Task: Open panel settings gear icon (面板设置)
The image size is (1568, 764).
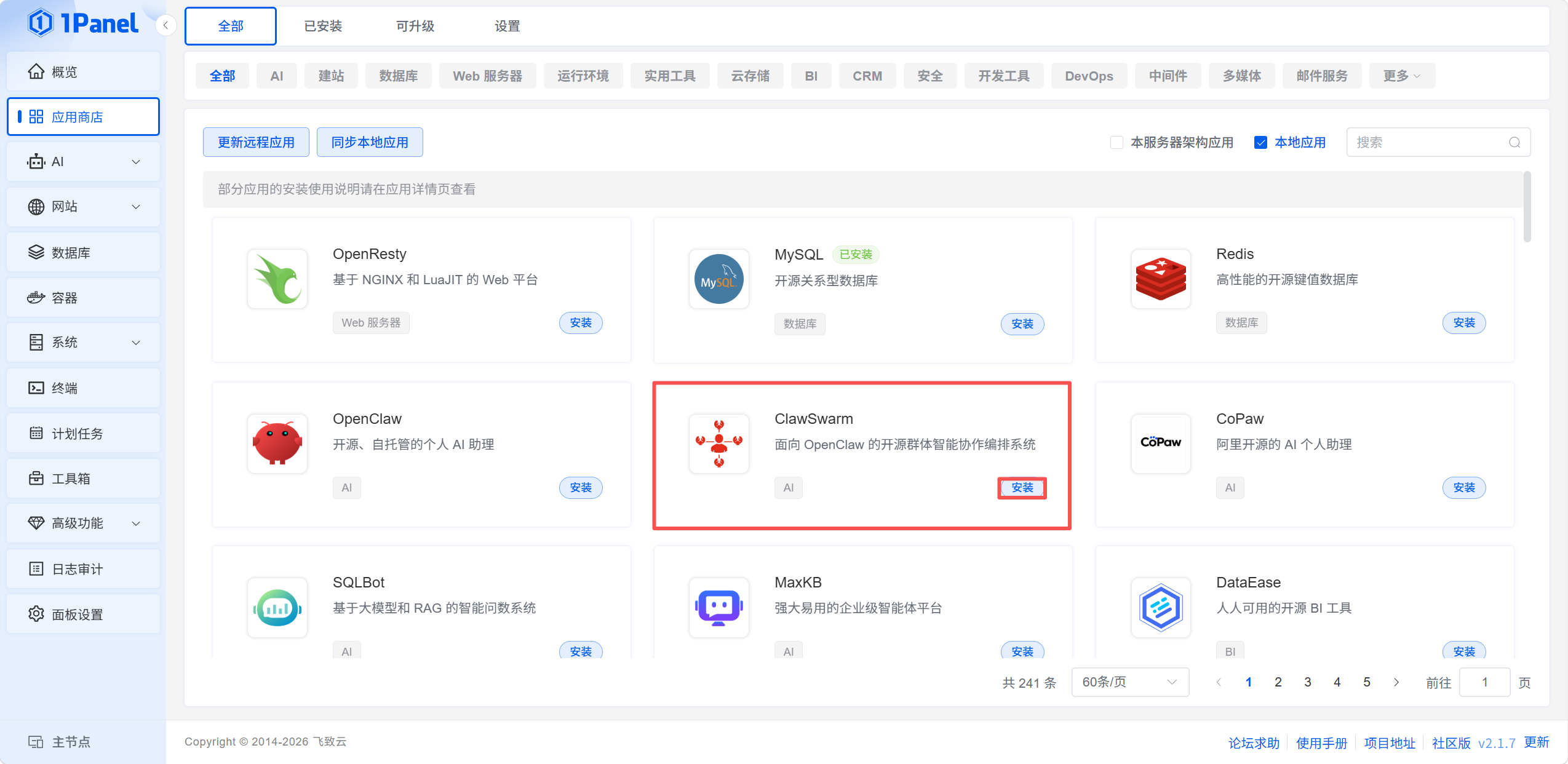Action: tap(36, 614)
